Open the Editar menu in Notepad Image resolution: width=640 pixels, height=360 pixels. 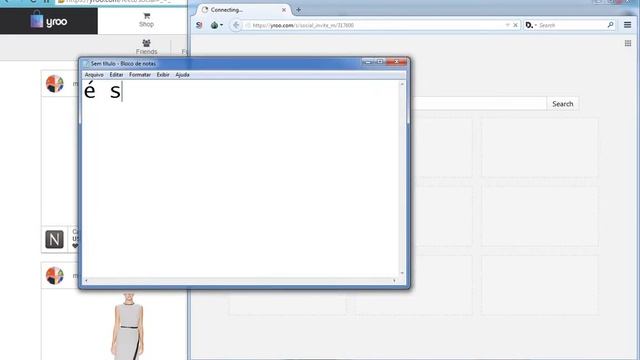(116, 75)
